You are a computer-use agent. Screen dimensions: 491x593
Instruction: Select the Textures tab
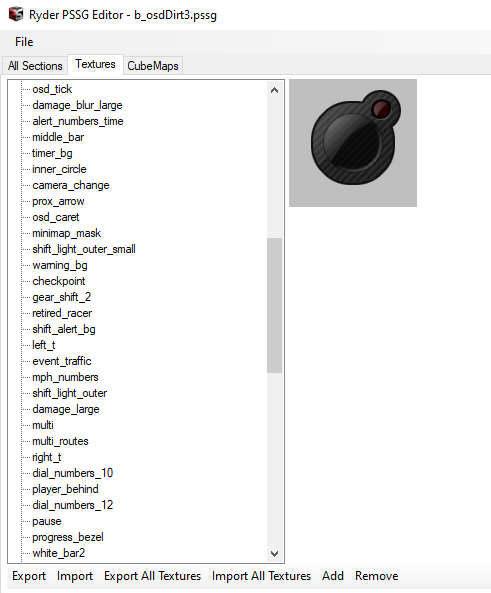pyautogui.click(x=95, y=64)
